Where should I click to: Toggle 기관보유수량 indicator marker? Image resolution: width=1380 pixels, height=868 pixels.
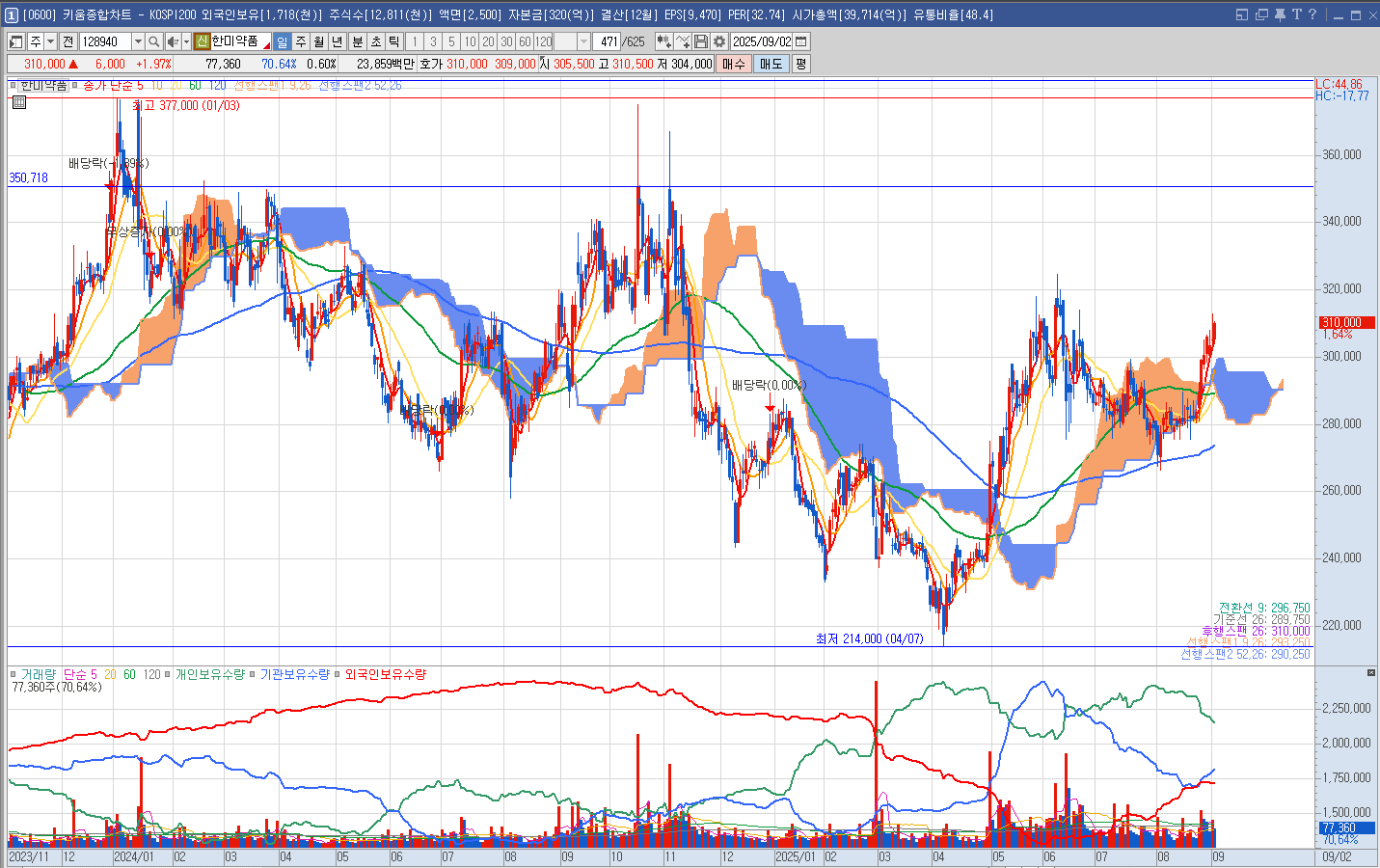253,674
